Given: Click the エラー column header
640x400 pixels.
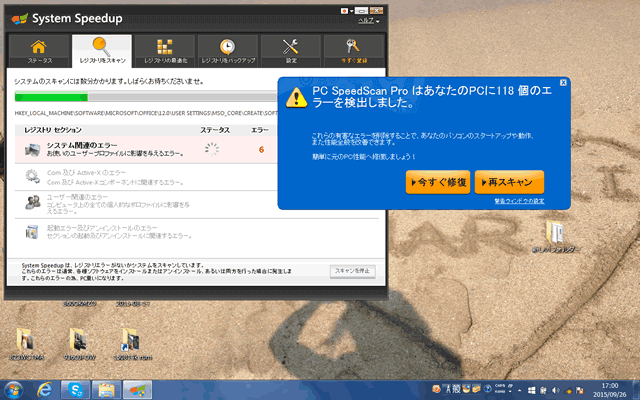Looking at the screenshot, I should (260, 130).
